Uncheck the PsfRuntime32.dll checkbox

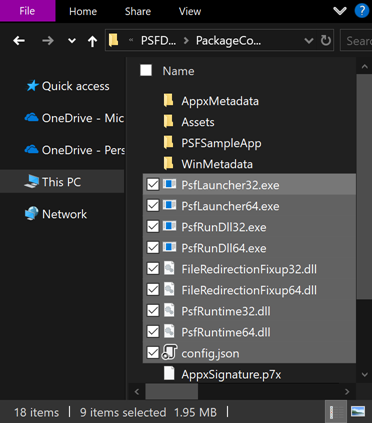[153, 311]
